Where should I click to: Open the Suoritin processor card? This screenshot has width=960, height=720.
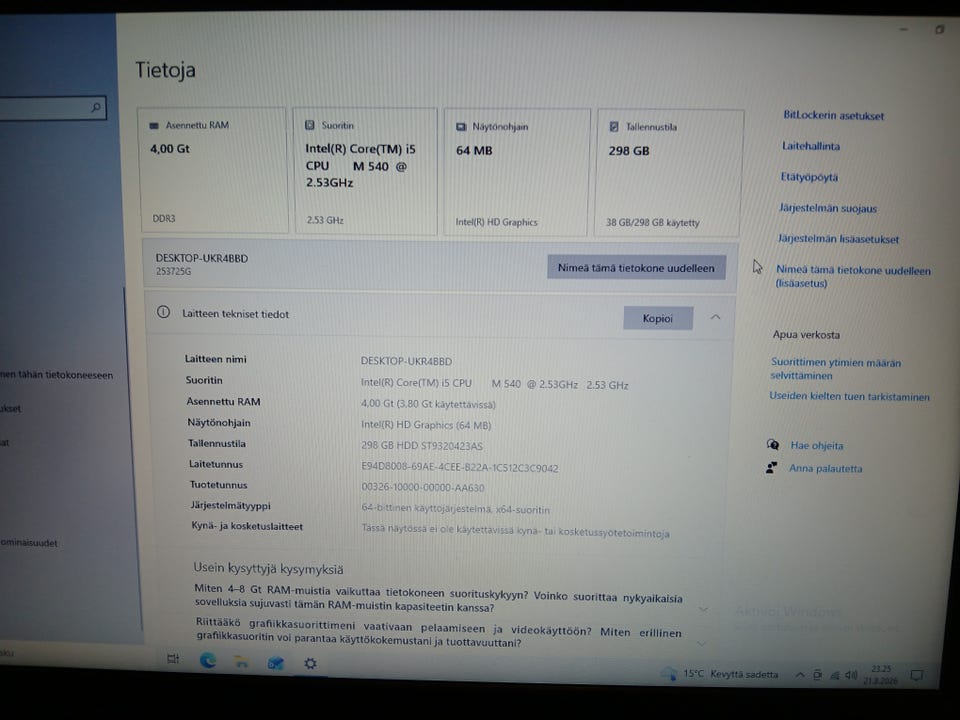(x=366, y=171)
